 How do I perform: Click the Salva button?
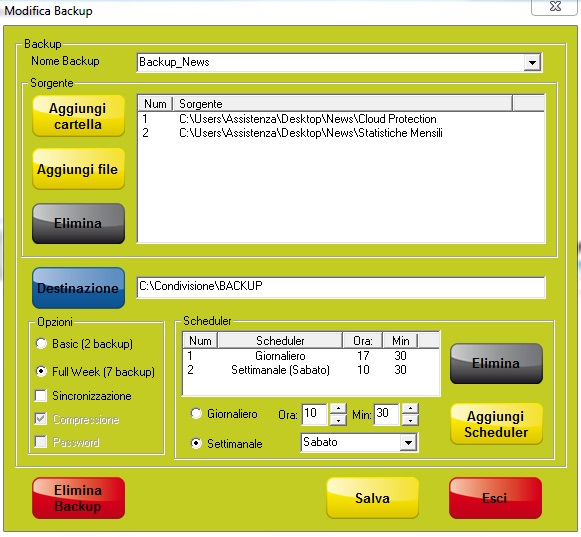(x=372, y=498)
